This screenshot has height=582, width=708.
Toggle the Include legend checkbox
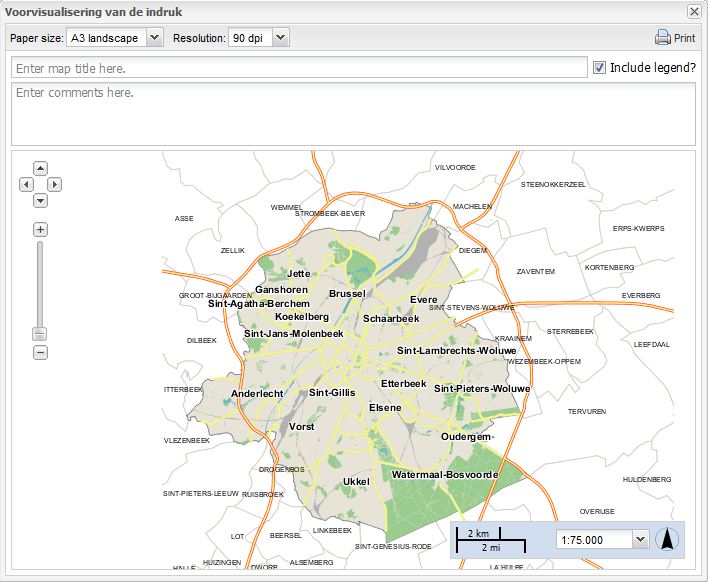pyautogui.click(x=599, y=68)
